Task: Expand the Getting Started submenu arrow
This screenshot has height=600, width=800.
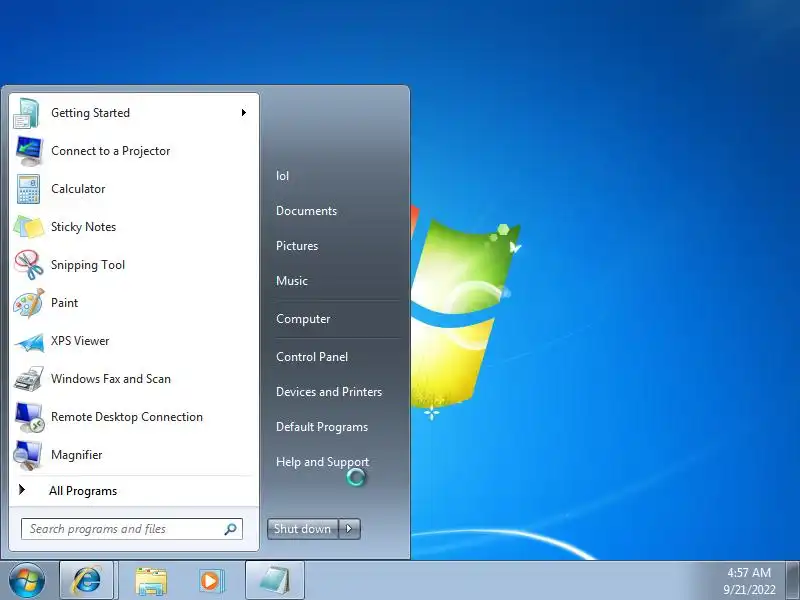Action: coord(244,113)
